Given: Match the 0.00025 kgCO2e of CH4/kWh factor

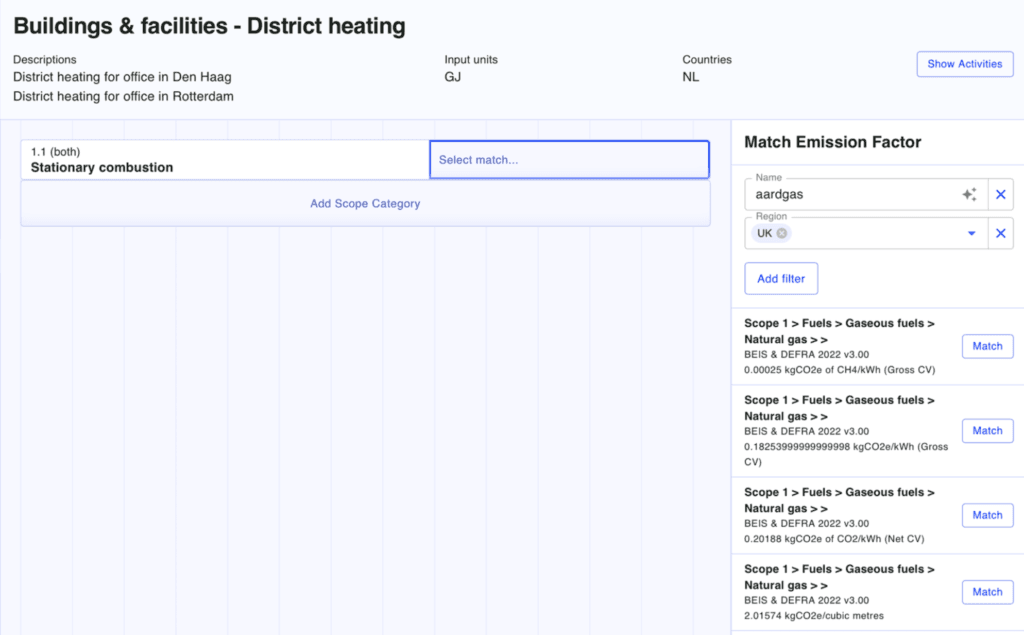Looking at the screenshot, I should (987, 346).
